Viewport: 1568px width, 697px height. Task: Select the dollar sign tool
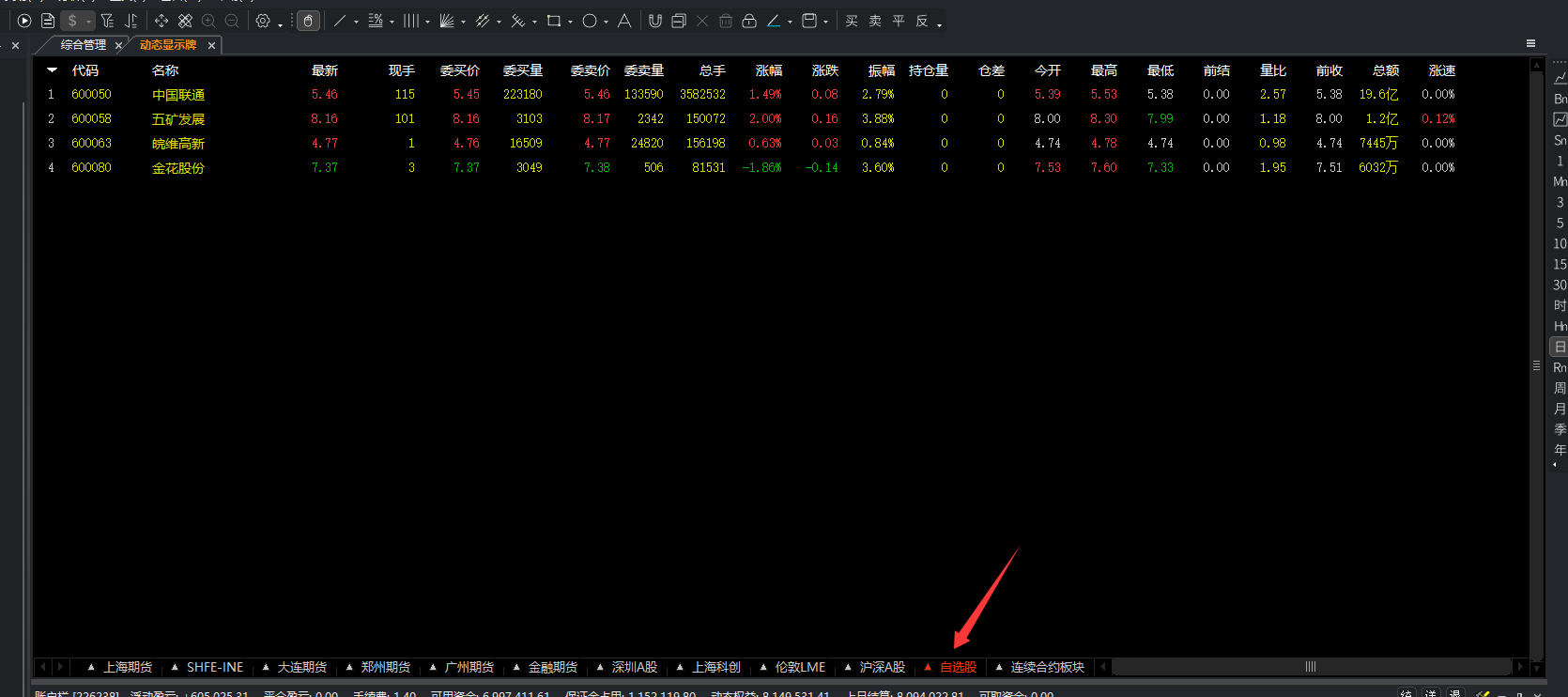pyautogui.click(x=72, y=21)
